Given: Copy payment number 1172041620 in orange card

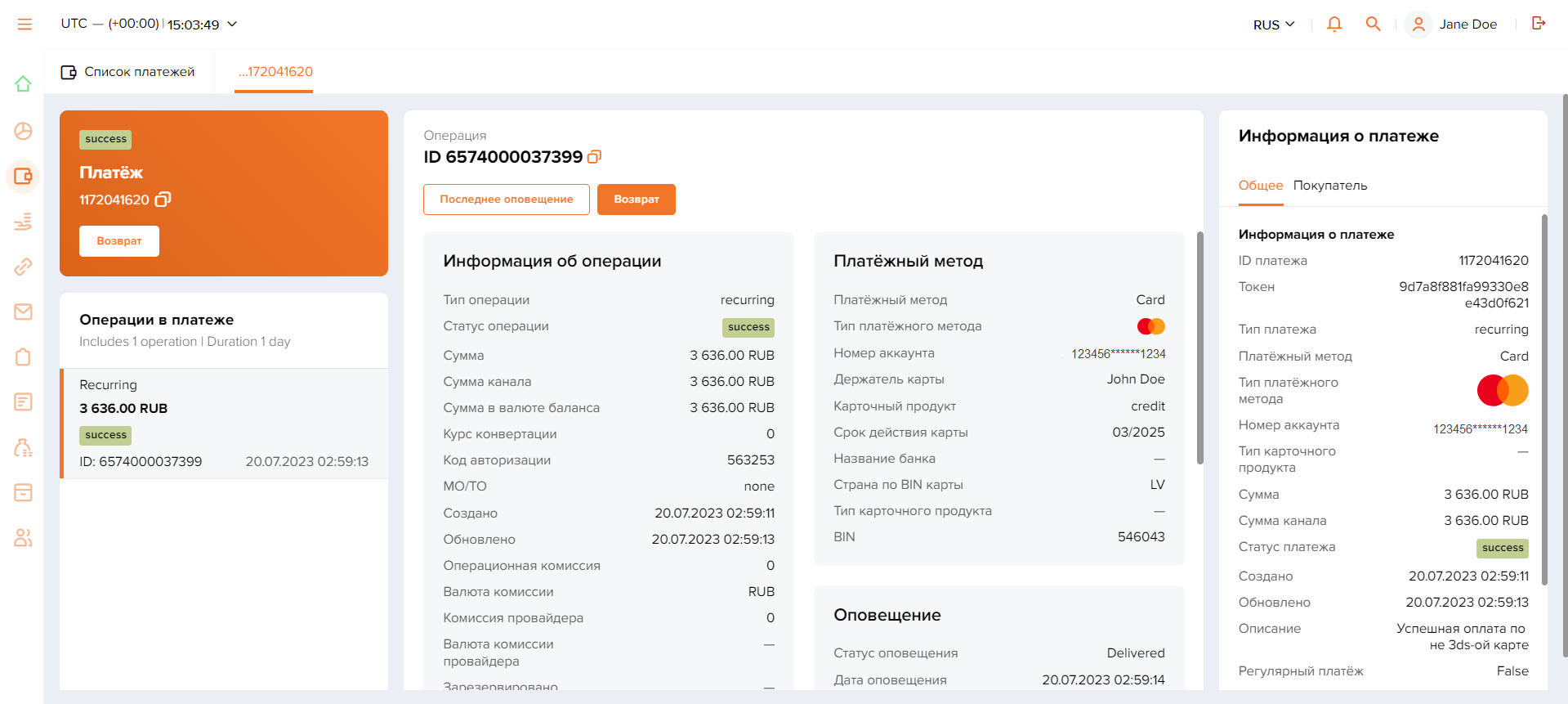Looking at the screenshot, I should [163, 200].
